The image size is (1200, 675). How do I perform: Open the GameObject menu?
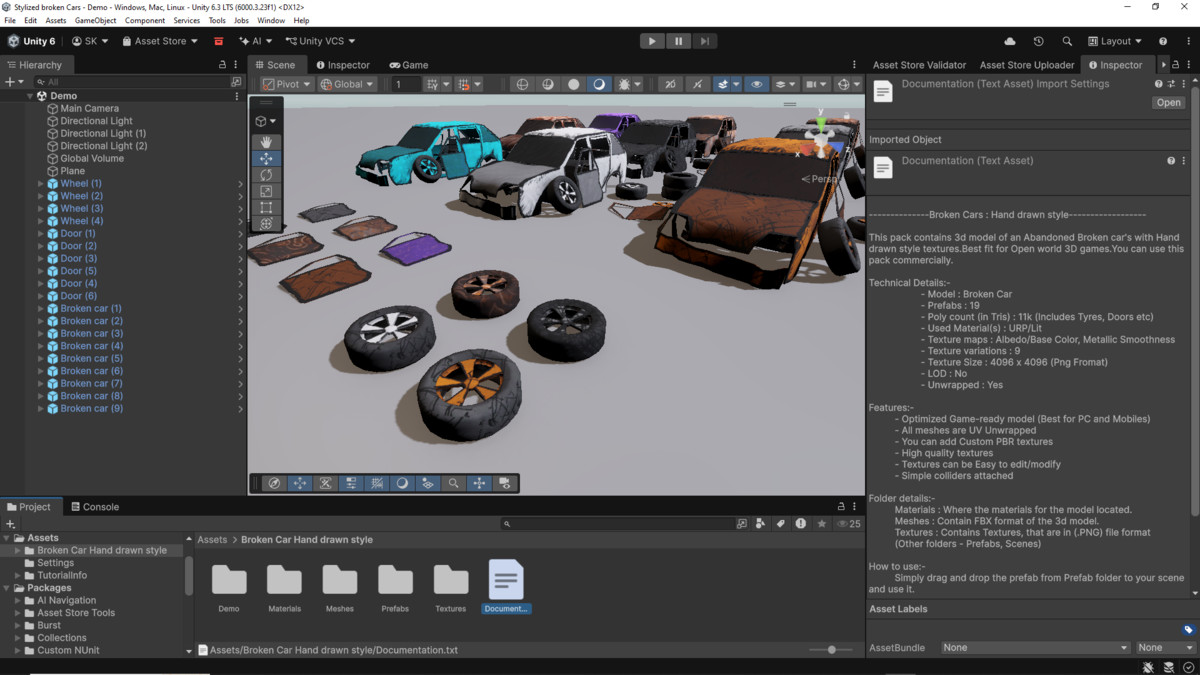tap(95, 20)
